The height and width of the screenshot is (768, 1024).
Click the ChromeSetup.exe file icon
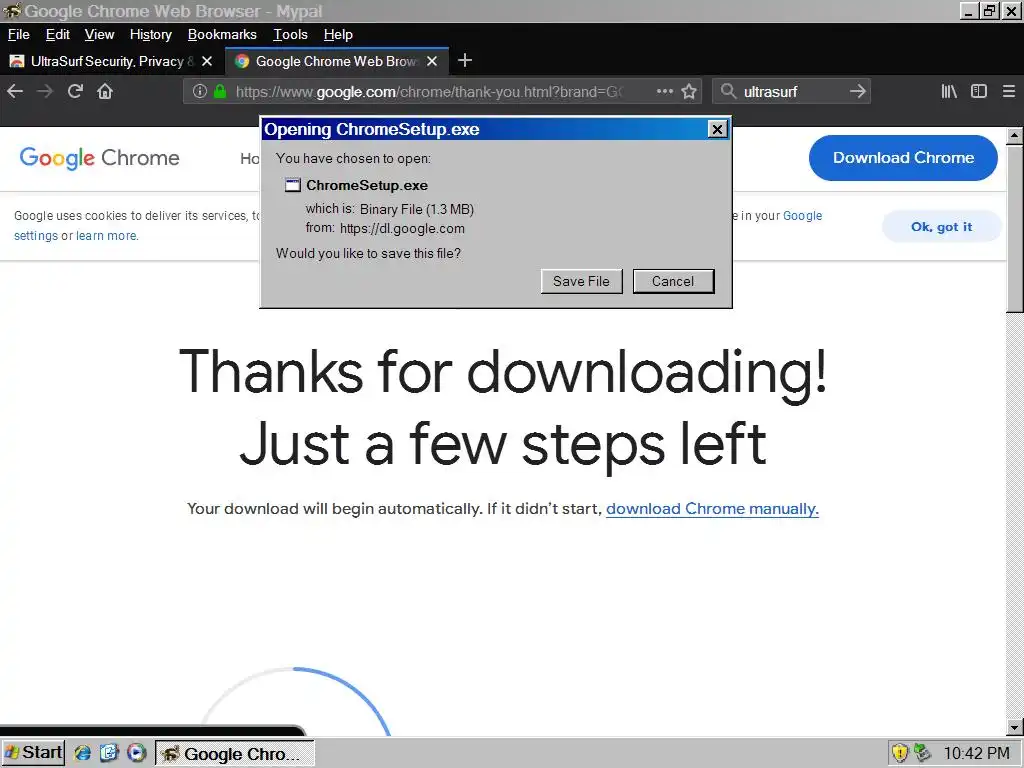(293, 185)
